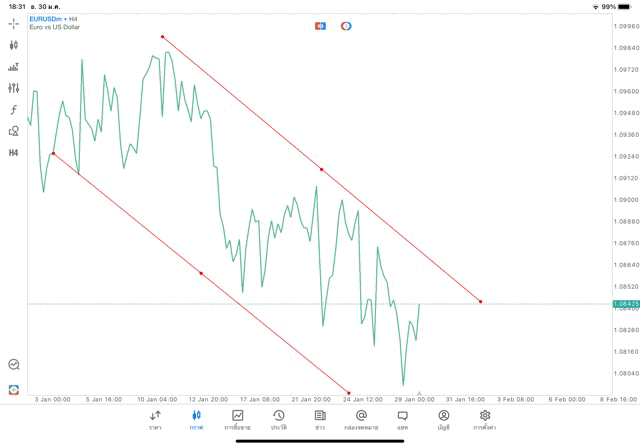Image resolution: width=640 pixels, height=447 pixels.
Task: Open the การตั้งค่า settings tab
Action: click(x=485, y=419)
